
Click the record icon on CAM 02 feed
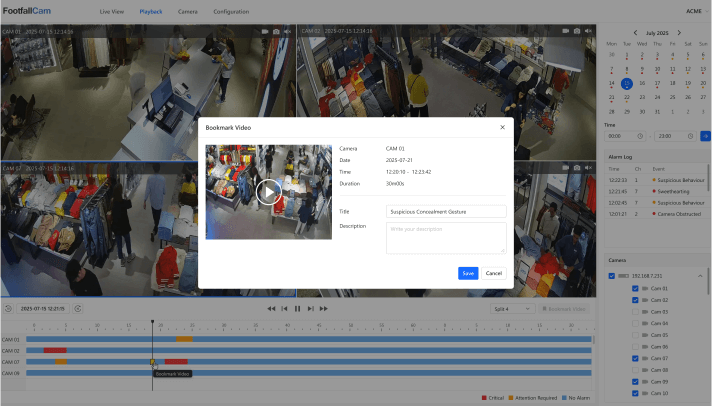[x=565, y=31]
